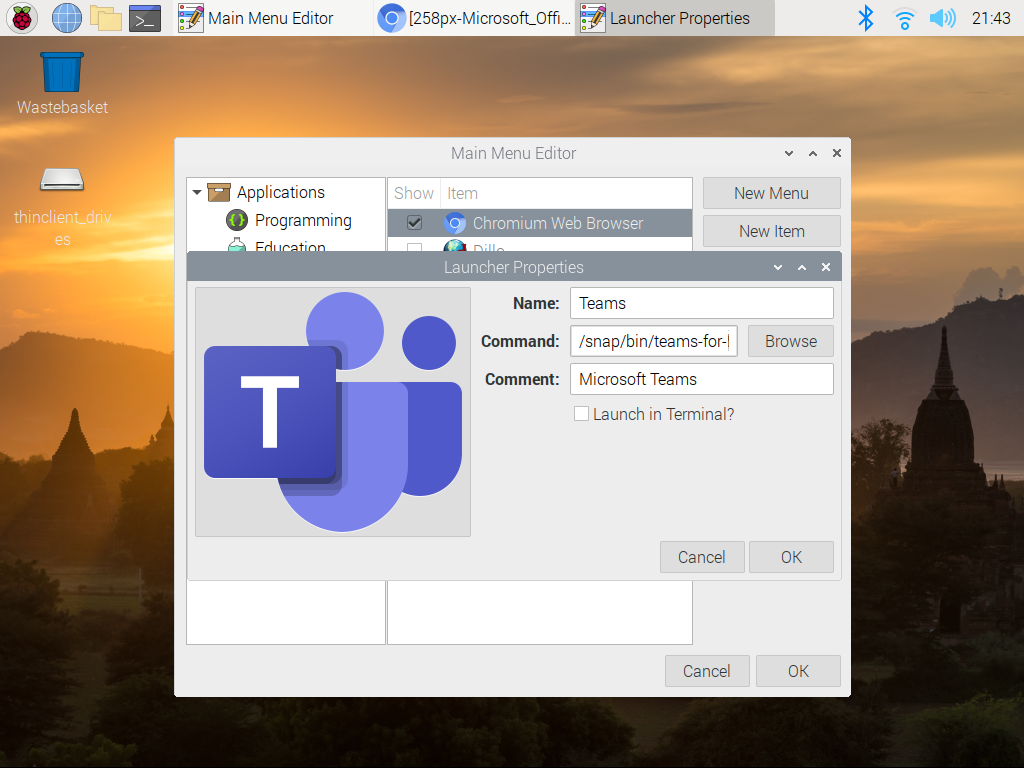
Task: Click the New Item button
Action: tap(771, 231)
